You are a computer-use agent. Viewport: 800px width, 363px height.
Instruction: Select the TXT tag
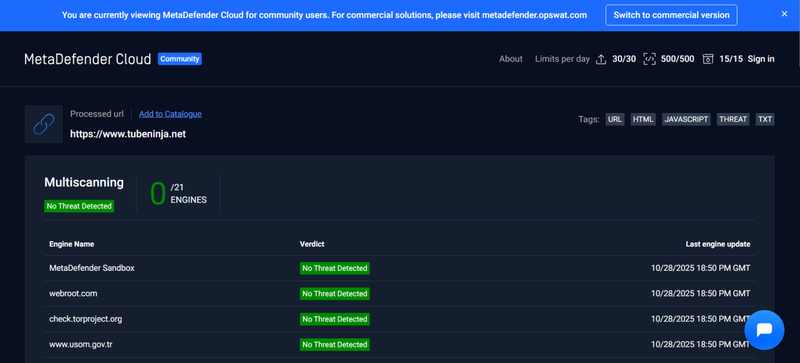pyautogui.click(x=765, y=119)
